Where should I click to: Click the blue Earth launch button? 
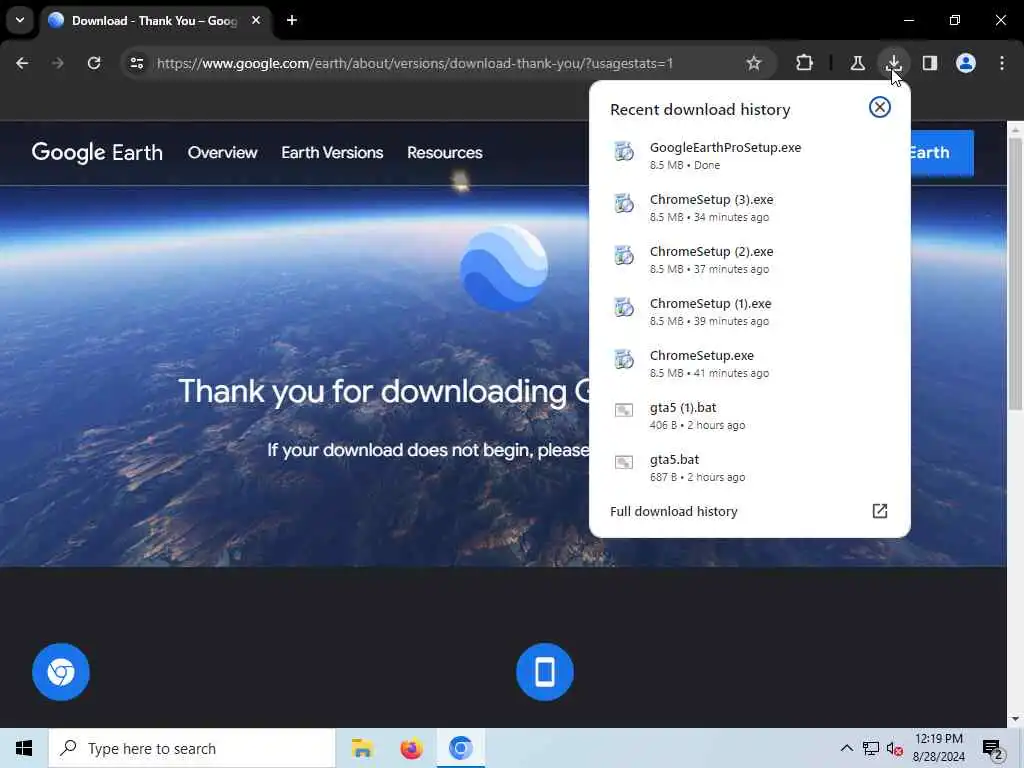942,153
